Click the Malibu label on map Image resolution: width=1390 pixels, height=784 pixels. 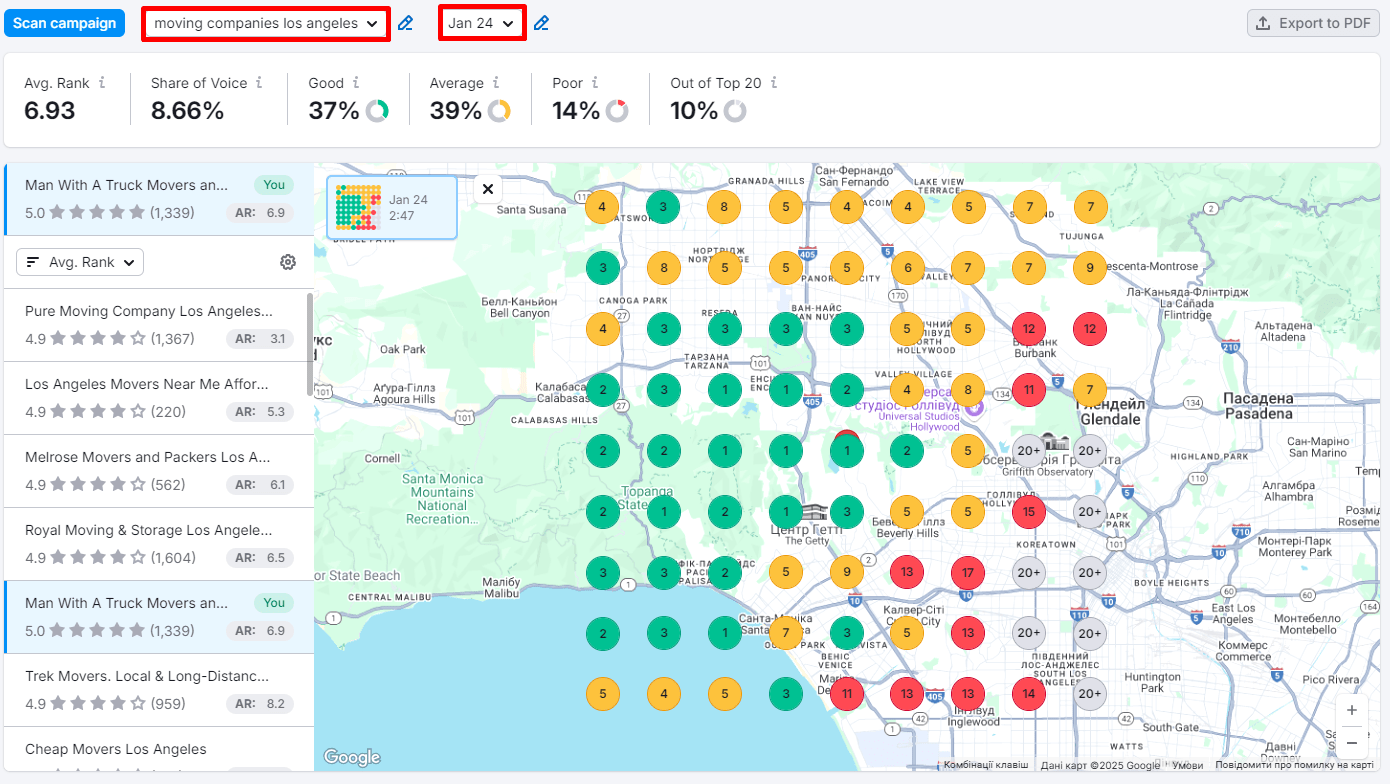(502, 587)
